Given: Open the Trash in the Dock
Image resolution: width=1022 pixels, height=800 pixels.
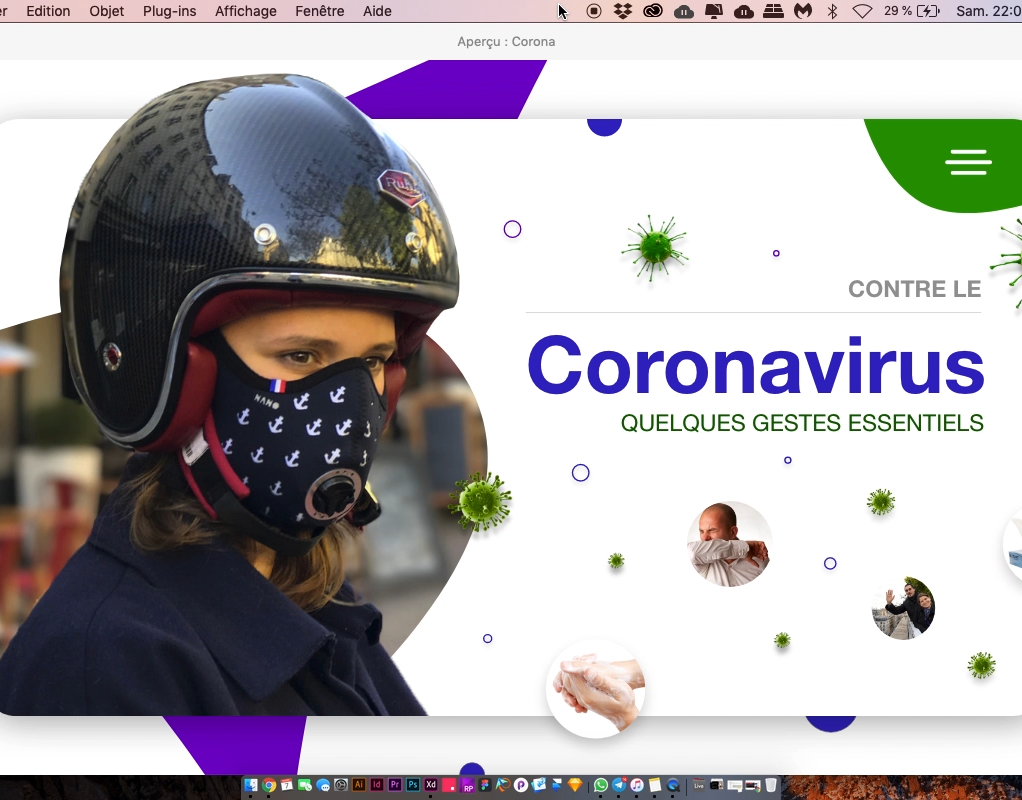Looking at the screenshot, I should 770,784.
